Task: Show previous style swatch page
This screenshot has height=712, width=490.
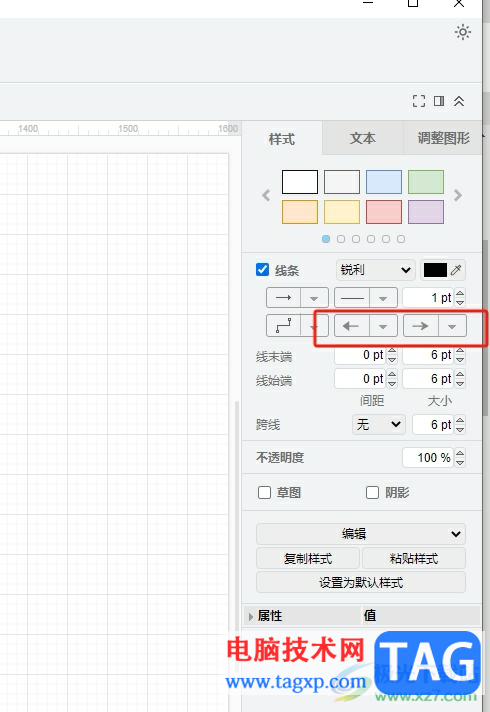Action: [x=266, y=196]
